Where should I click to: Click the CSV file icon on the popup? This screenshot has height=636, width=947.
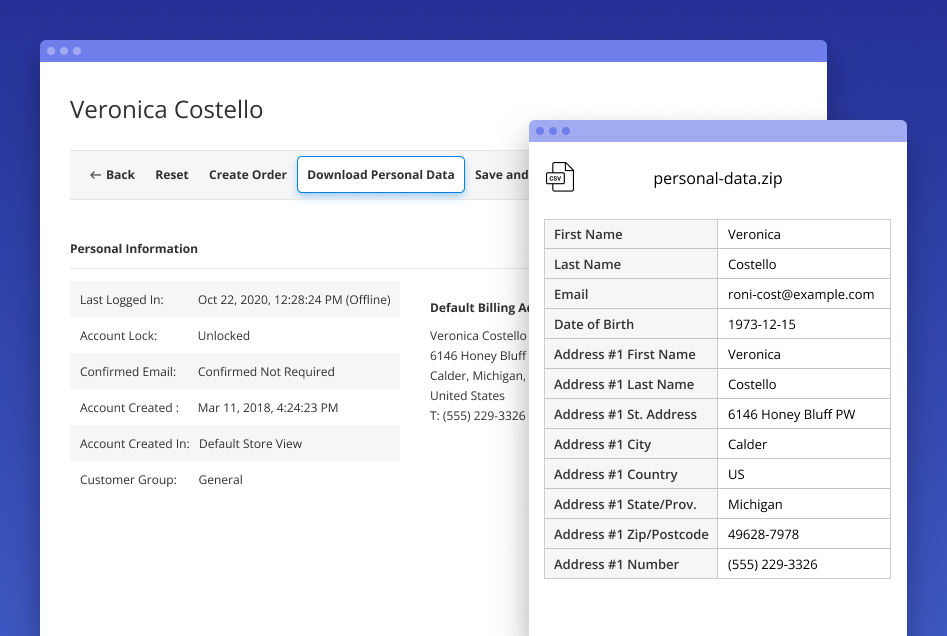560,176
